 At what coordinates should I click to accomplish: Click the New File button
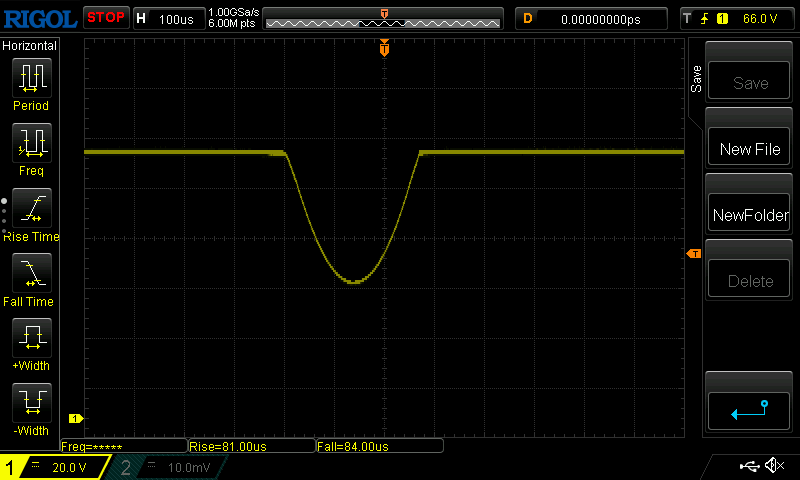tap(749, 147)
